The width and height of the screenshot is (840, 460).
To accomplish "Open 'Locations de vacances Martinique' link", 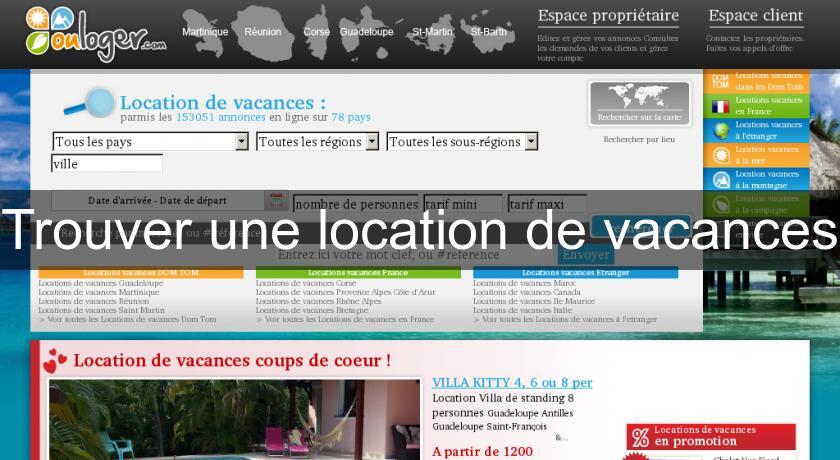I will click(x=99, y=292).
